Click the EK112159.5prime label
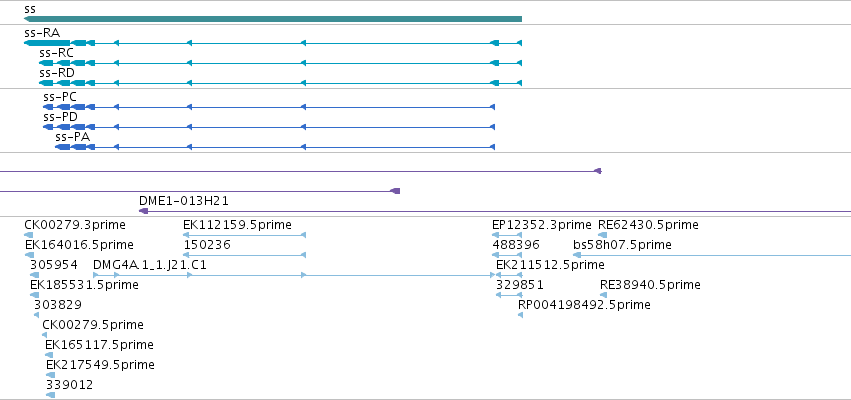851x400 pixels. point(237,225)
